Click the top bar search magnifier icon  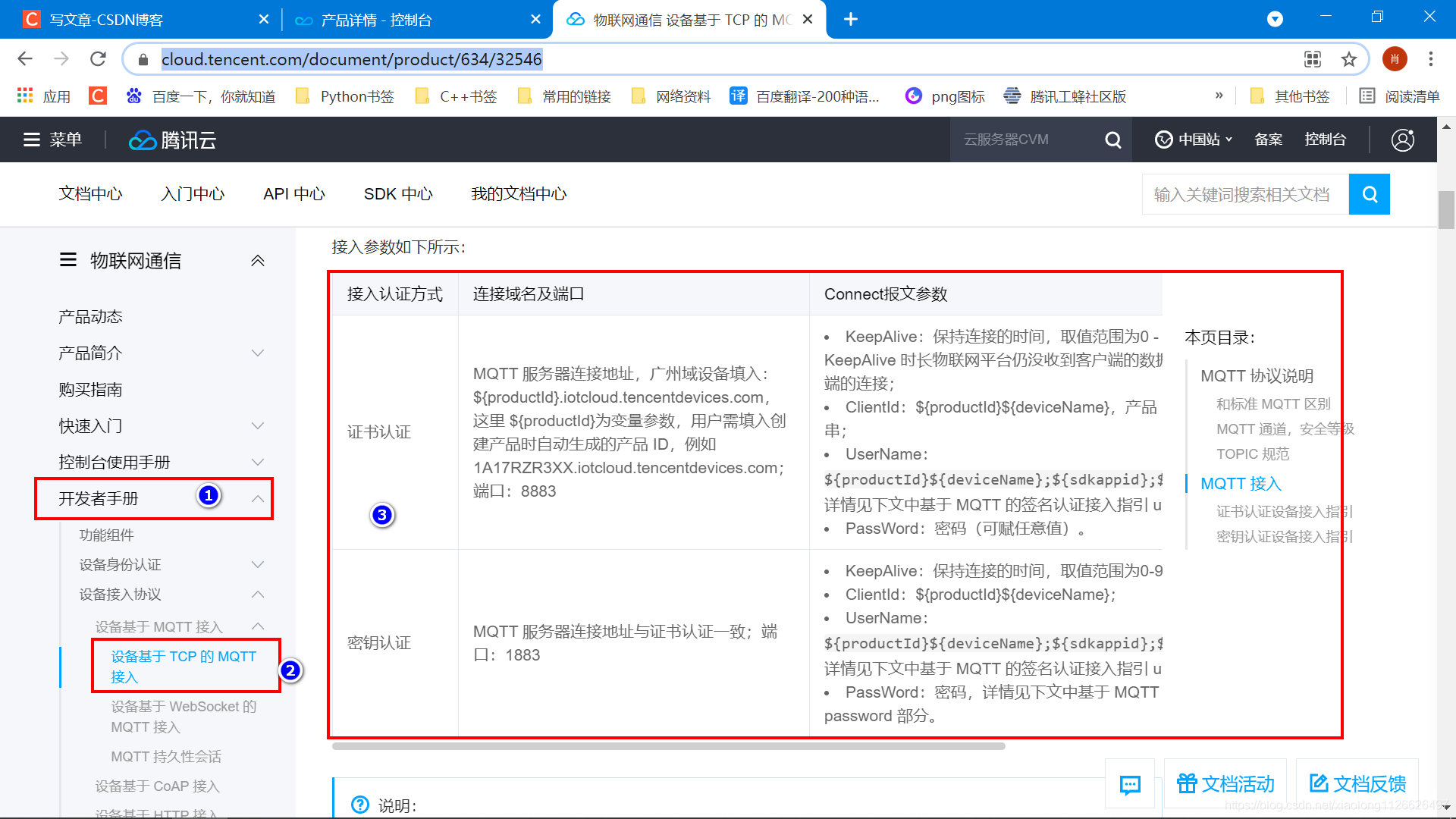click(x=1112, y=140)
